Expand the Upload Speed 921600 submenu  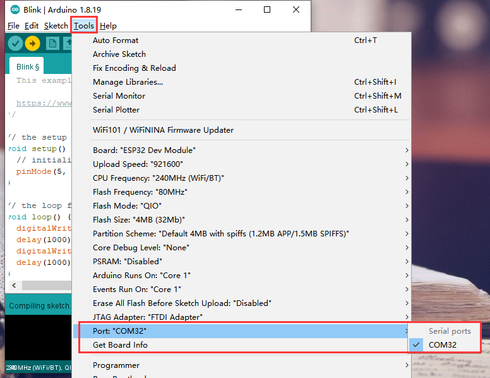(x=241, y=164)
